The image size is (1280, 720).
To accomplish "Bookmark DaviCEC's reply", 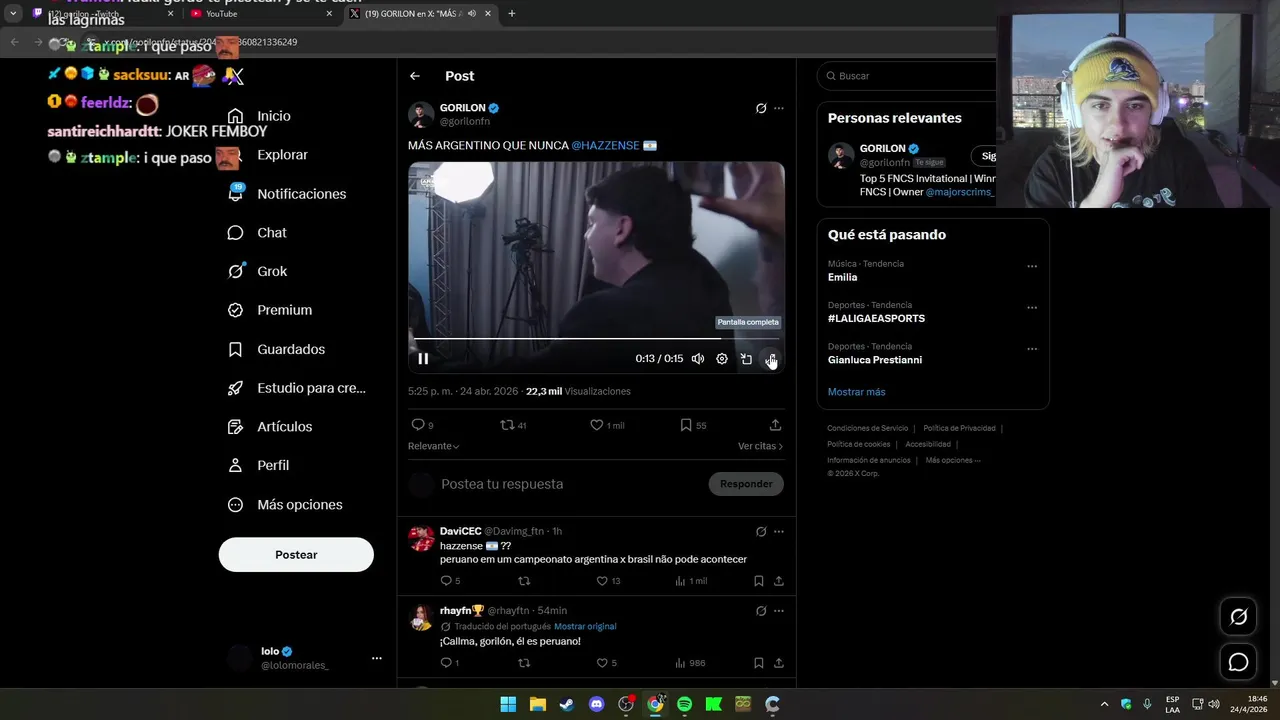I will click(758, 581).
